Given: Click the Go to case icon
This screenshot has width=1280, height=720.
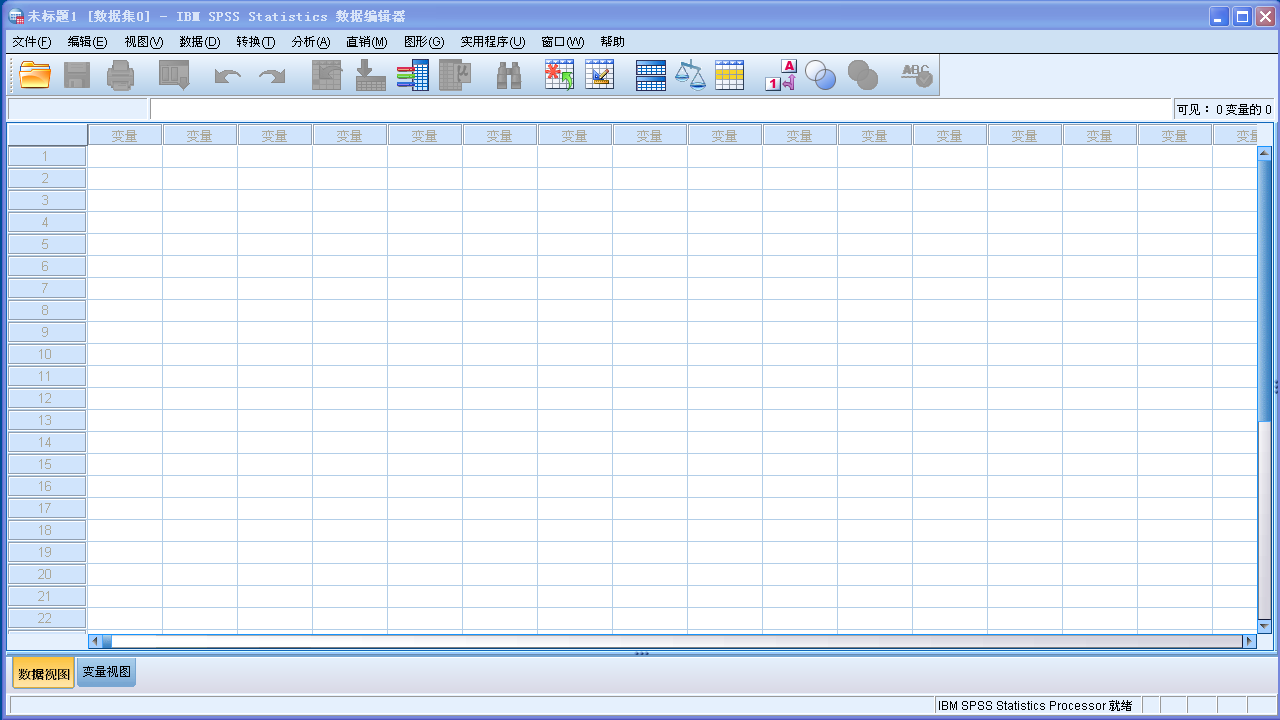Looking at the screenshot, I should 327,75.
